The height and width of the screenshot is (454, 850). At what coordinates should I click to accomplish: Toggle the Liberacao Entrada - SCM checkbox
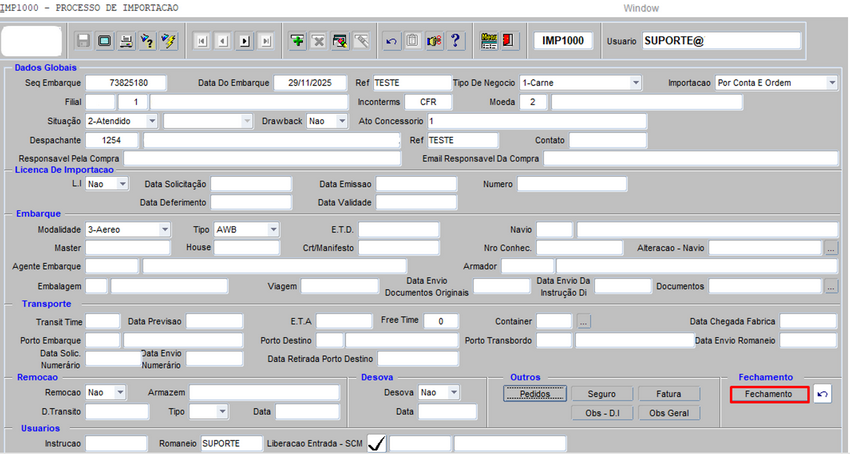[x=377, y=443]
